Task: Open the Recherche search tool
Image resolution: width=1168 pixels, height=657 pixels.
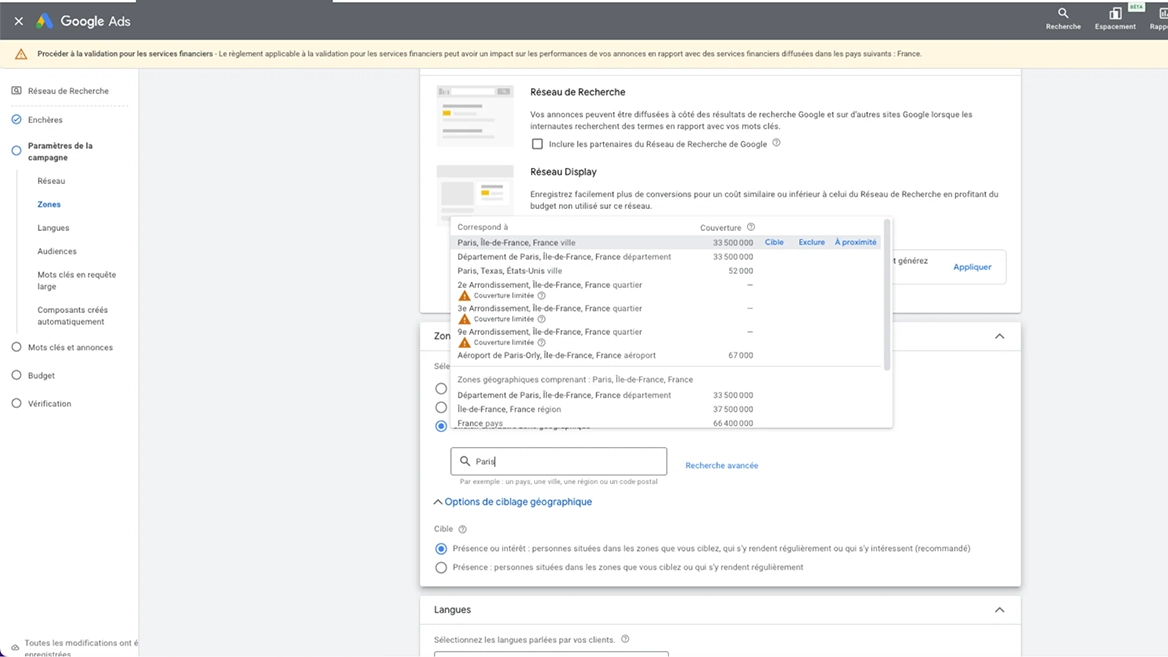Action: coord(1063,19)
